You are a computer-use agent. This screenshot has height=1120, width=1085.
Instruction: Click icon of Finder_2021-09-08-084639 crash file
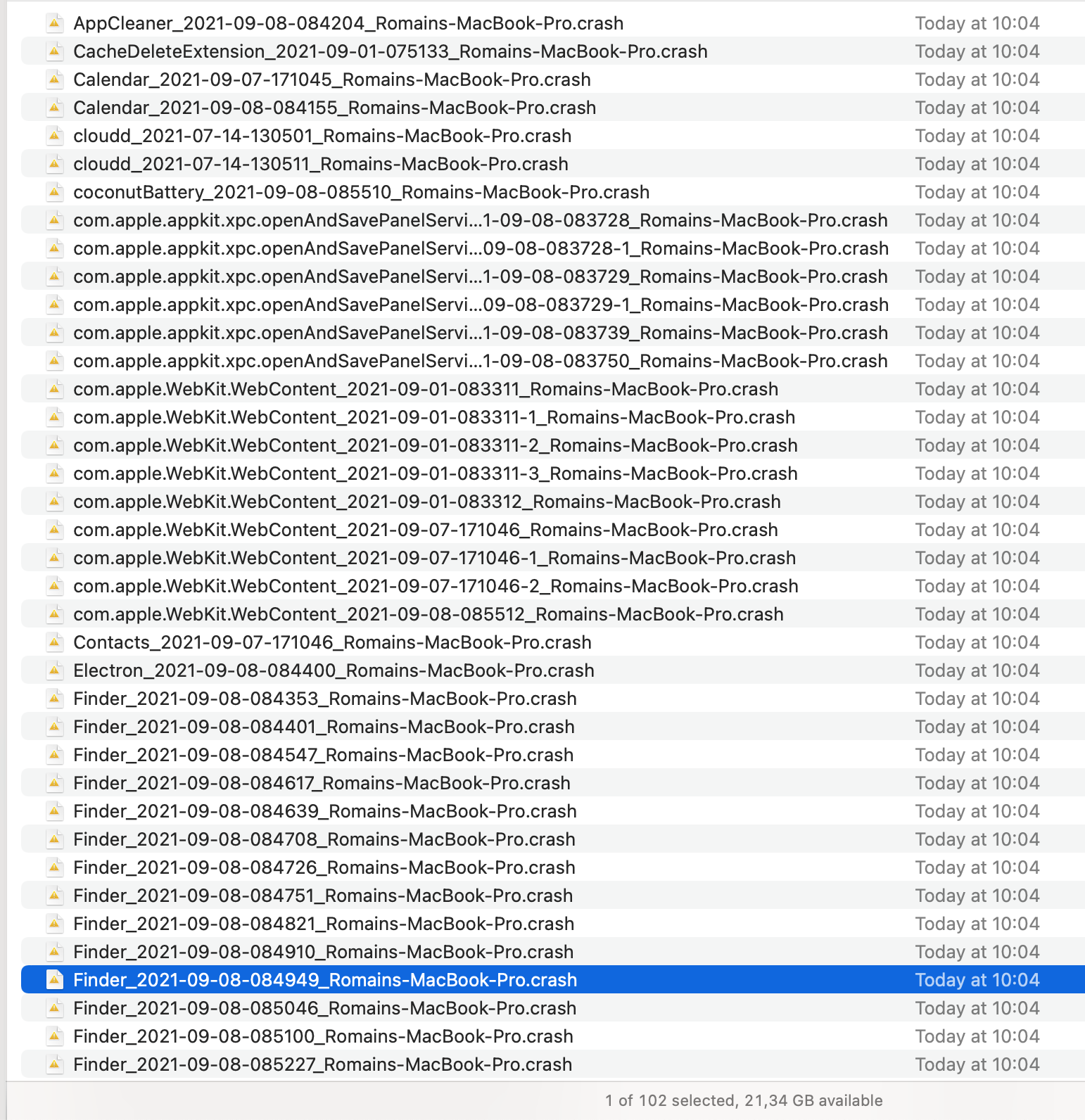click(54, 811)
